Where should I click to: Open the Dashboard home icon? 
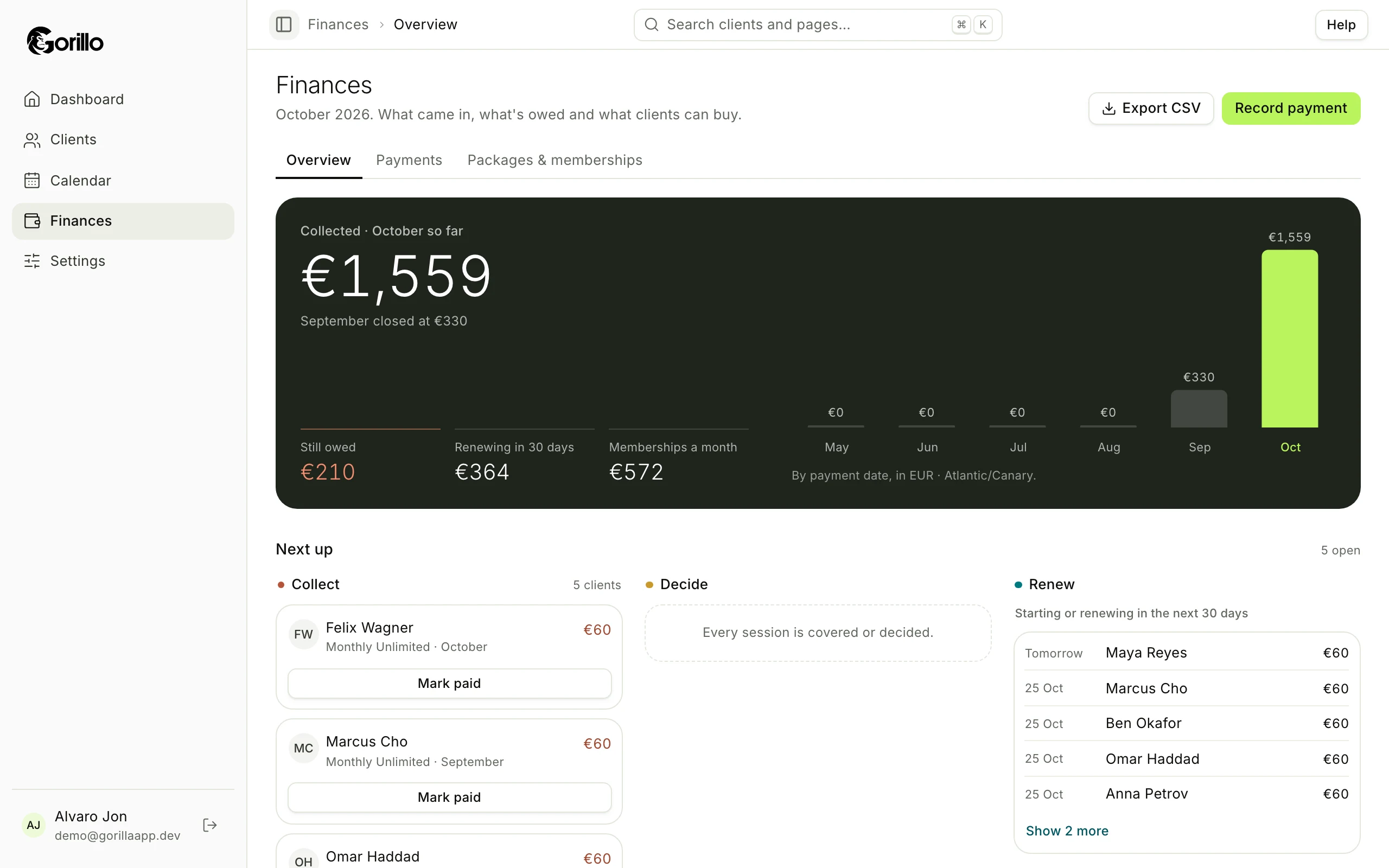point(32,99)
